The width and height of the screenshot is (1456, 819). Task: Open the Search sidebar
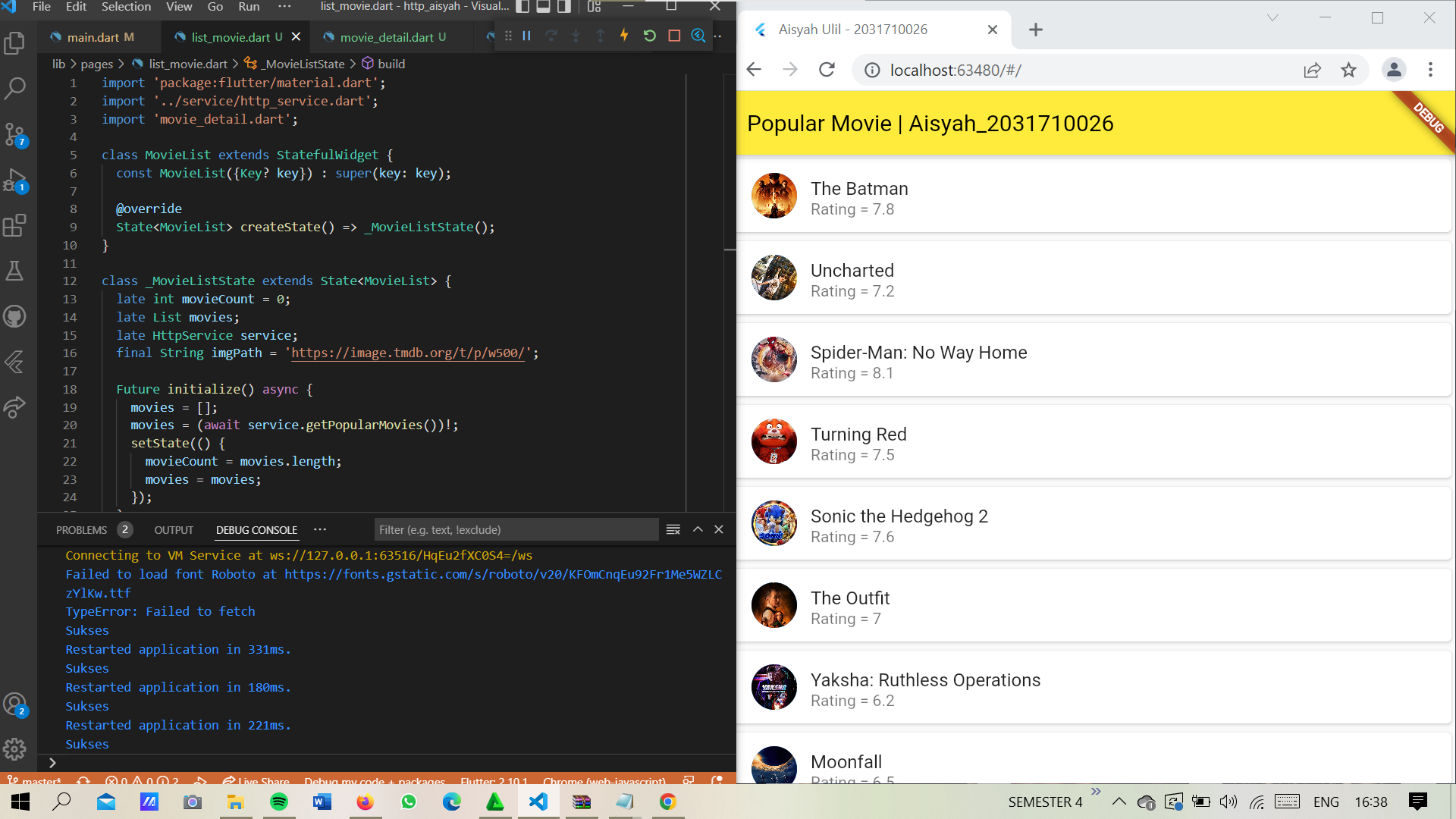(x=15, y=89)
